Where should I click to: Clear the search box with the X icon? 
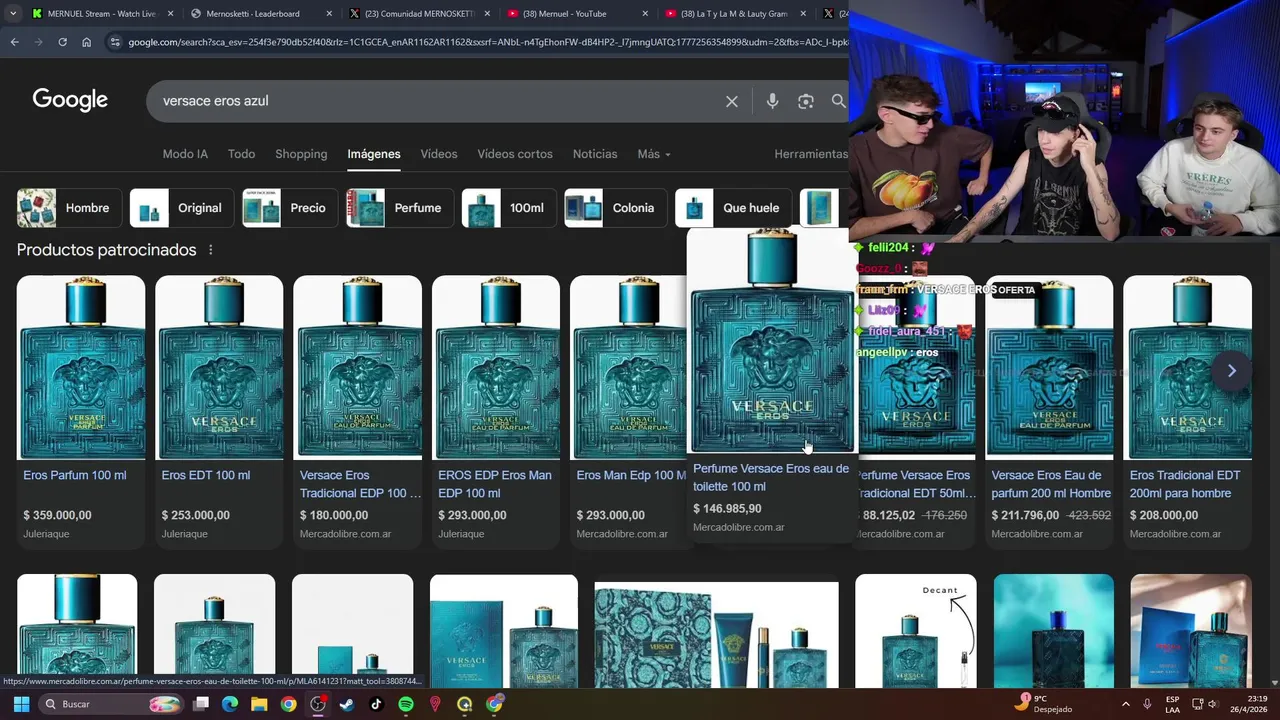point(732,101)
